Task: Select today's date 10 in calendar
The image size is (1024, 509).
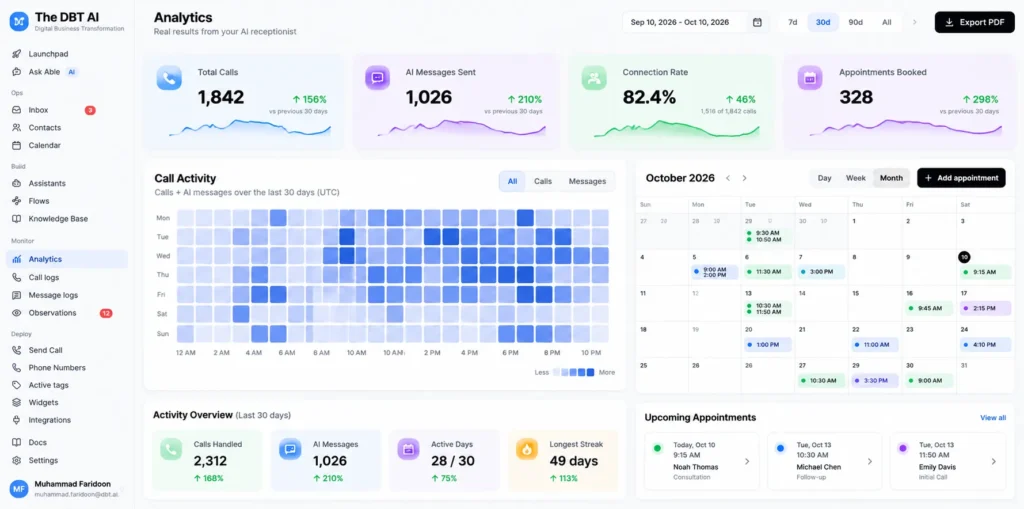Action: tap(965, 257)
